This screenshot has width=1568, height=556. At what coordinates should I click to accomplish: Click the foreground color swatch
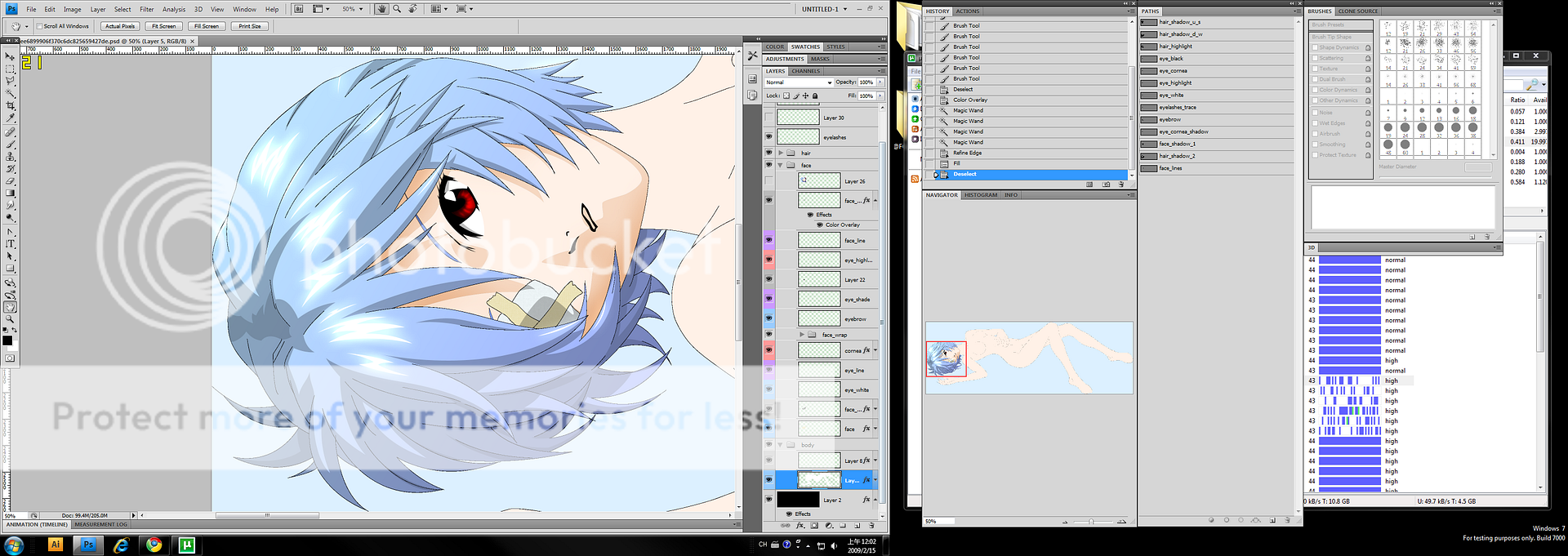7,340
